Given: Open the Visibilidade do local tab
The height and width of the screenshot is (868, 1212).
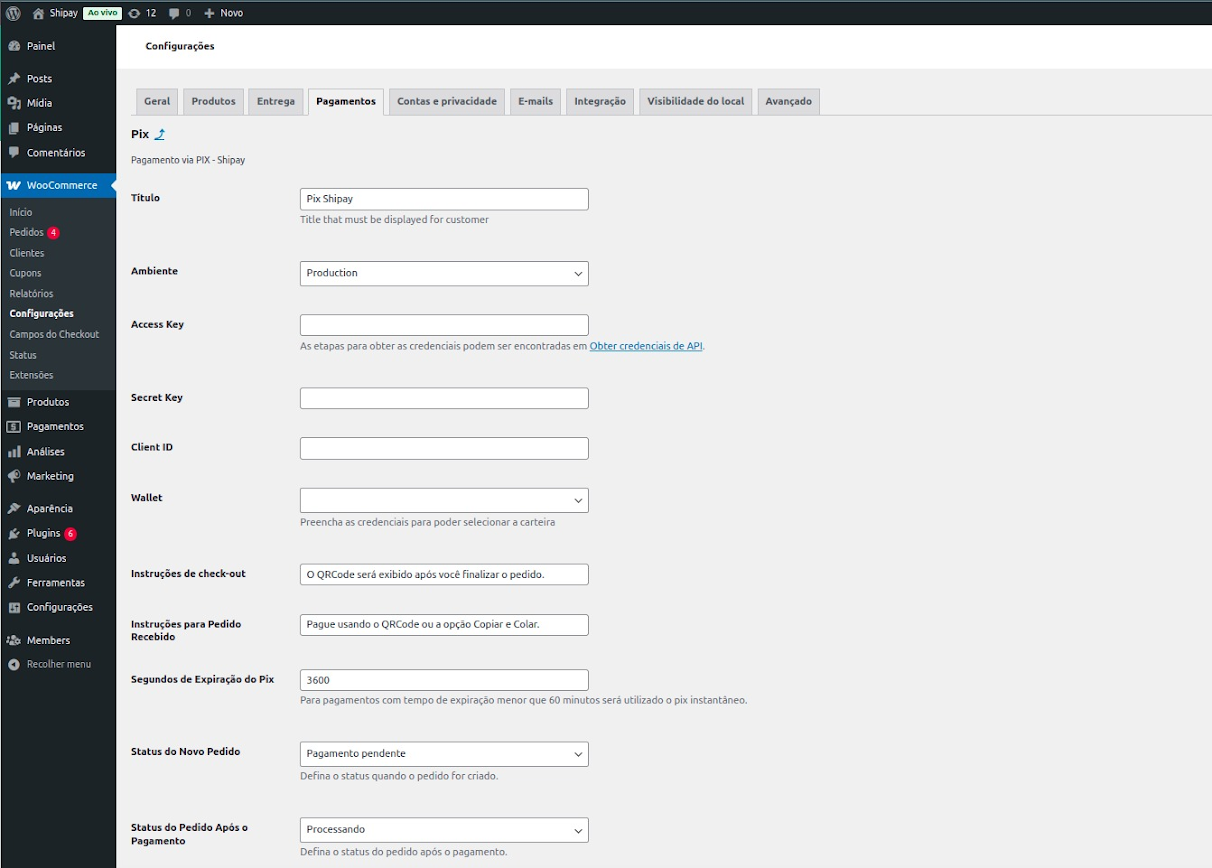Looking at the screenshot, I should coord(696,102).
